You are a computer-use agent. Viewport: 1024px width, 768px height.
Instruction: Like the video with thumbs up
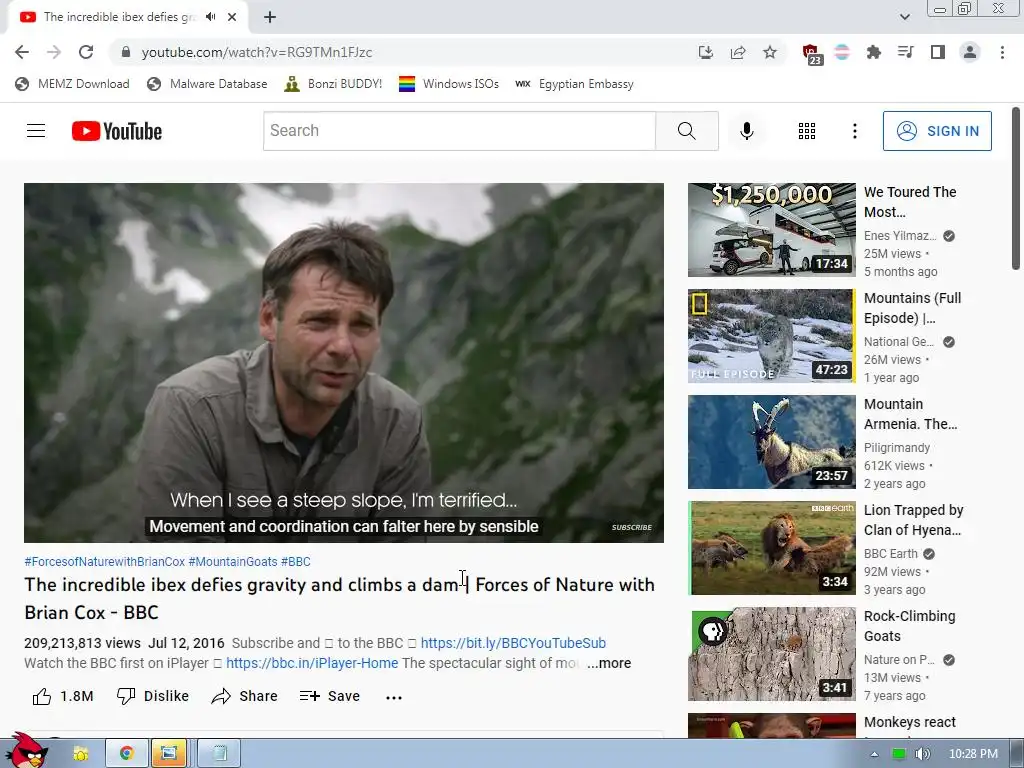[x=63, y=696]
